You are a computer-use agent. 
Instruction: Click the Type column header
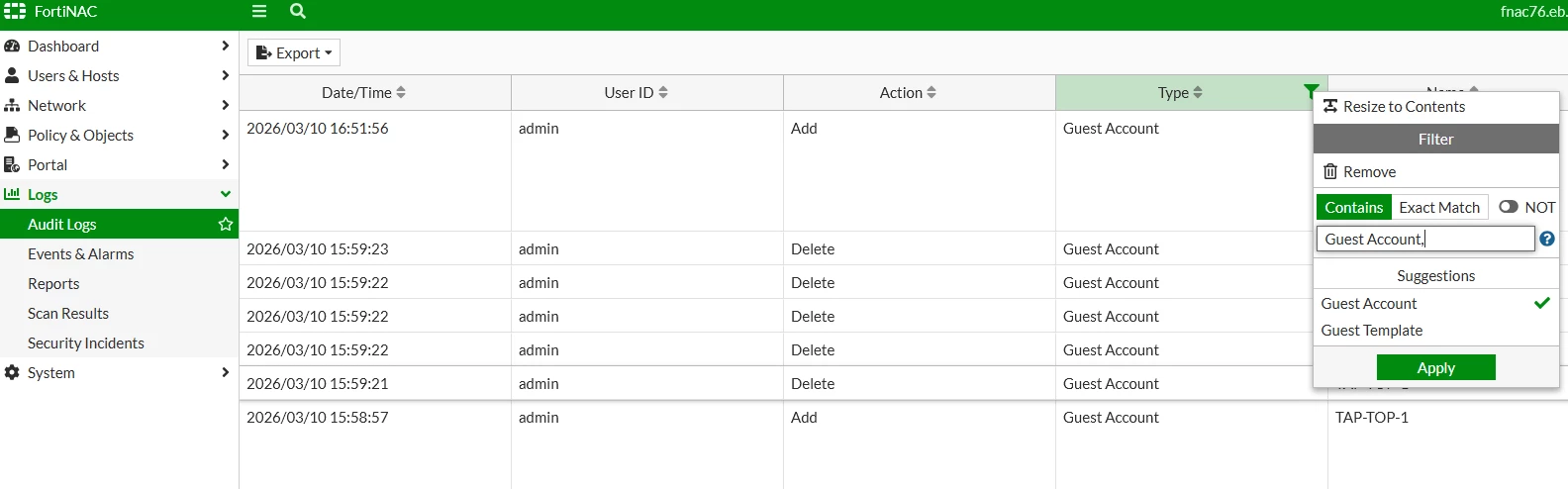click(x=1192, y=92)
